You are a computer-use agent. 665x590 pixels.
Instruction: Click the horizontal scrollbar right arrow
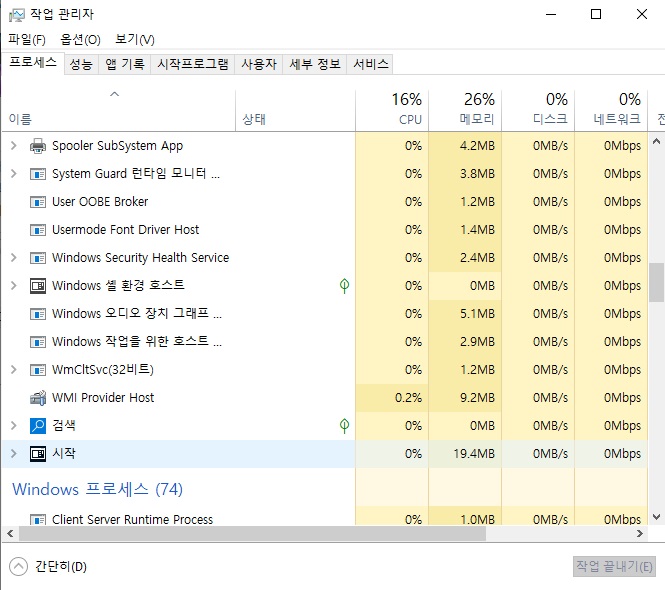(x=640, y=534)
